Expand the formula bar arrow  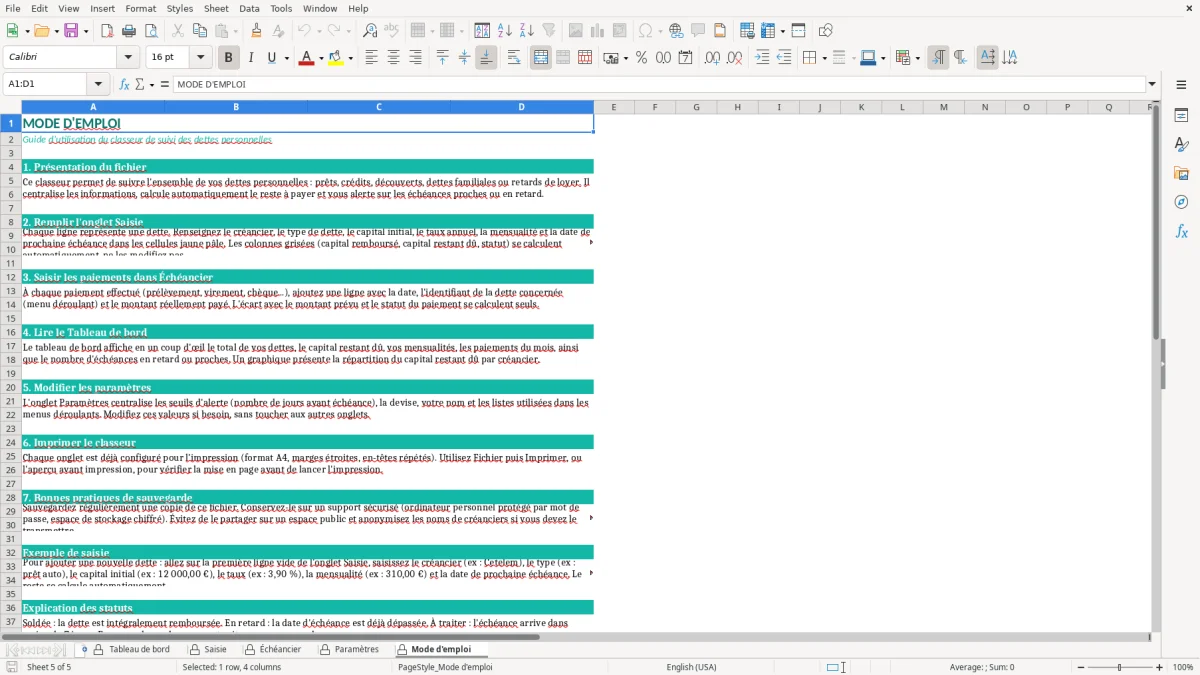tap(1152, 84)
